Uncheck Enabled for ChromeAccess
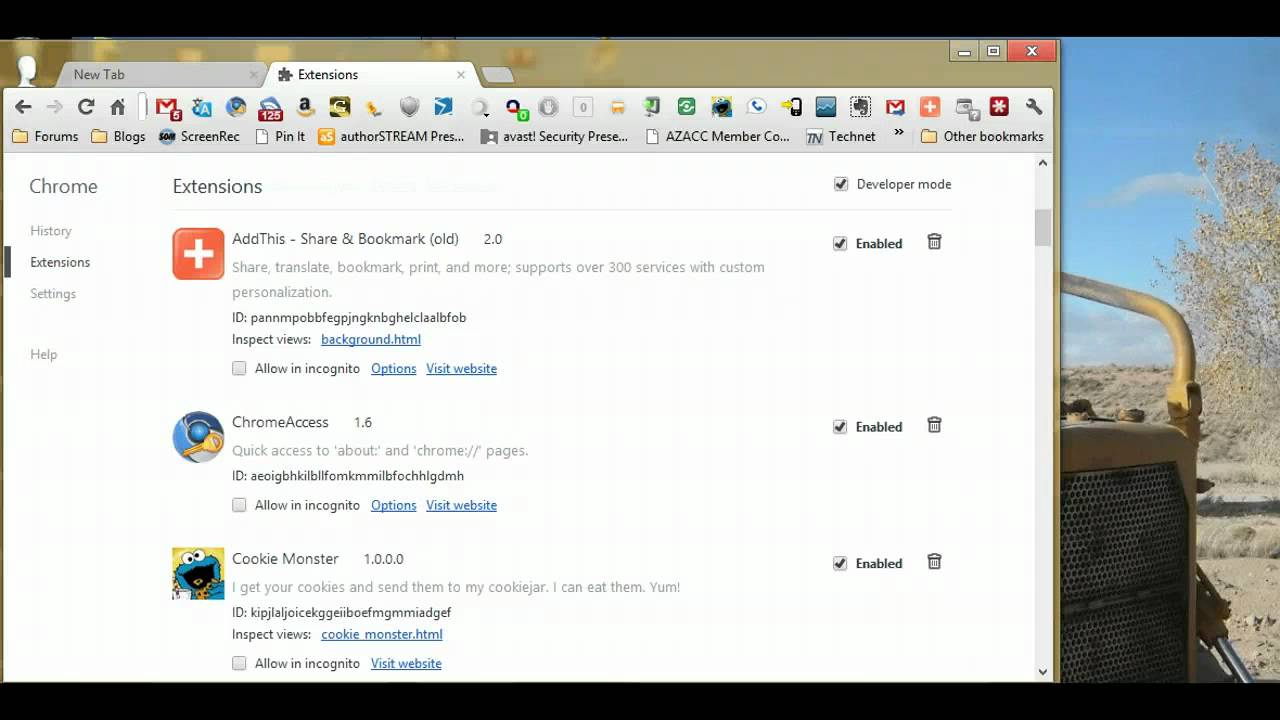1280x720 pixels. pos(840,426)
